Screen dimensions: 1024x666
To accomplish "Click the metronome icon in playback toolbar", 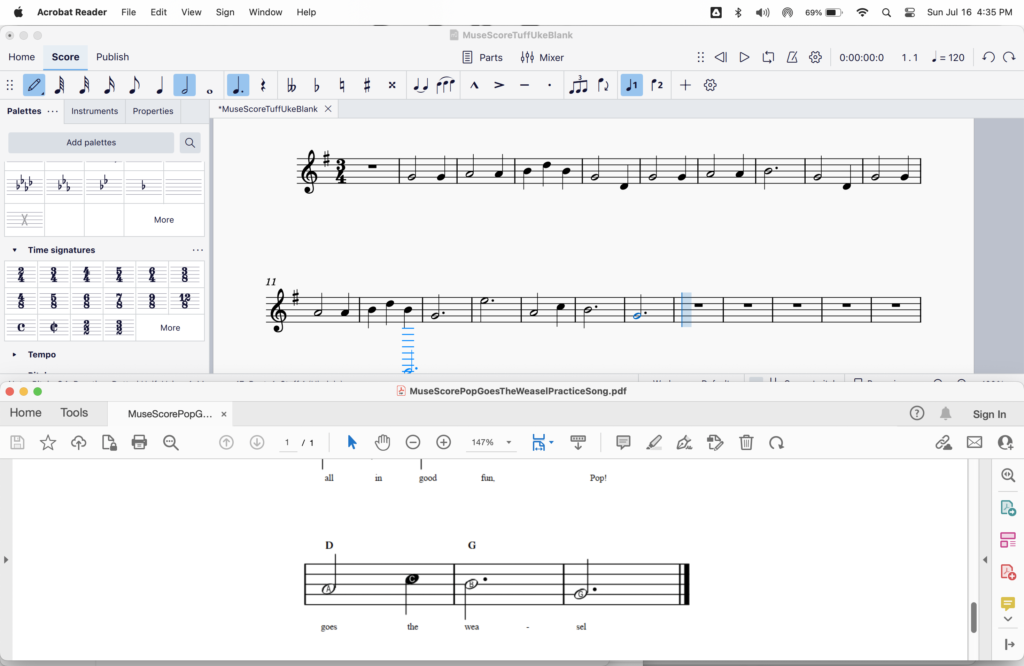I will coord(791,57).
